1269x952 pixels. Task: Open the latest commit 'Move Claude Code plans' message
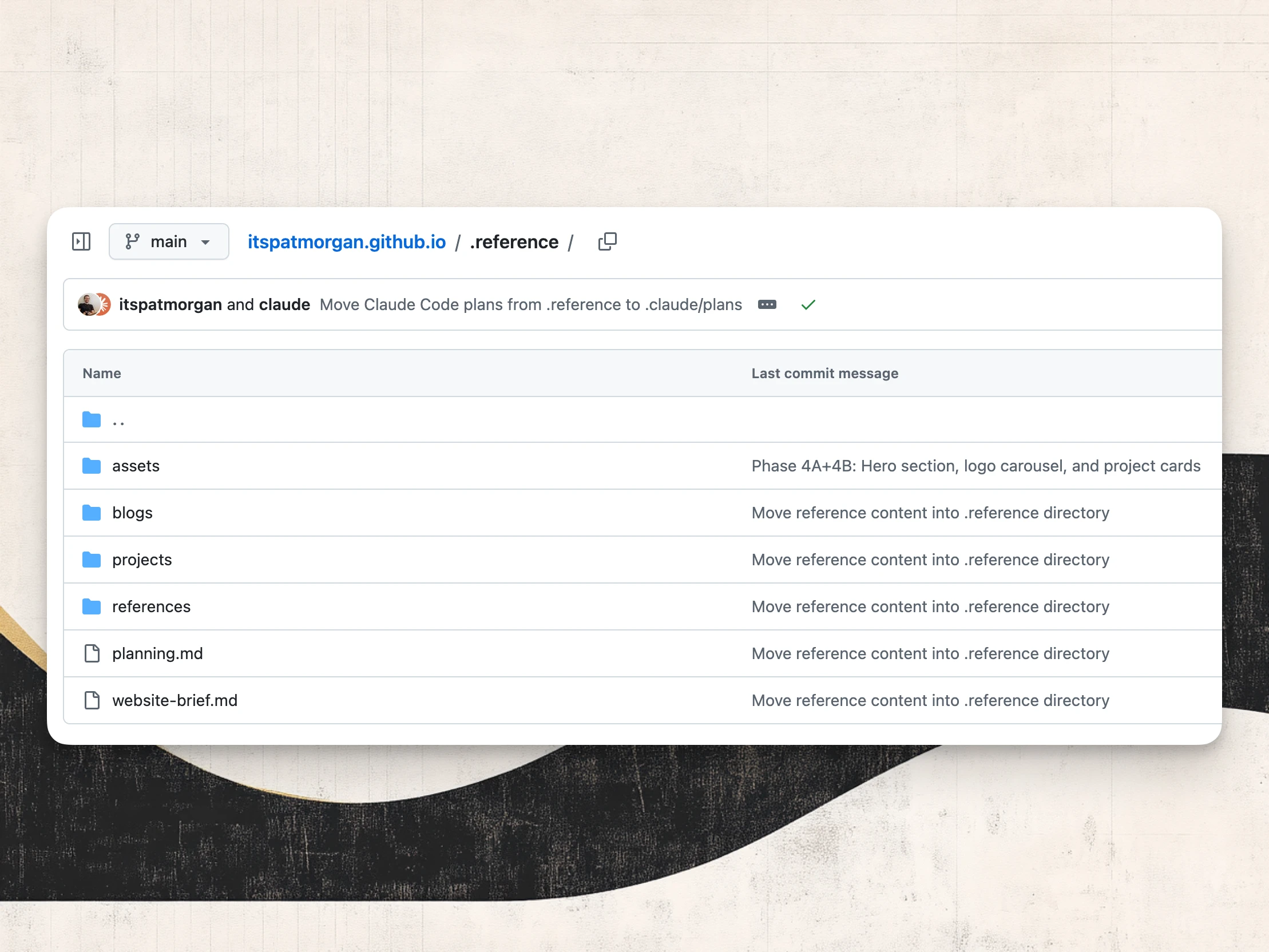531,304
